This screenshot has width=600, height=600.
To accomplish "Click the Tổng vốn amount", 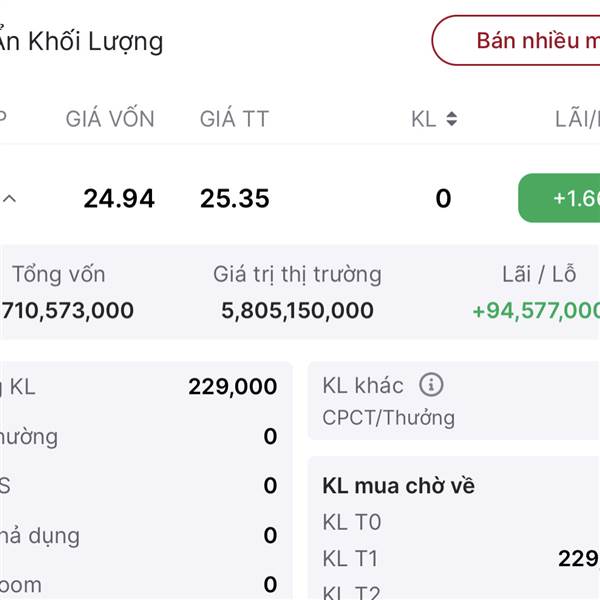I will (x=67, y=310).
